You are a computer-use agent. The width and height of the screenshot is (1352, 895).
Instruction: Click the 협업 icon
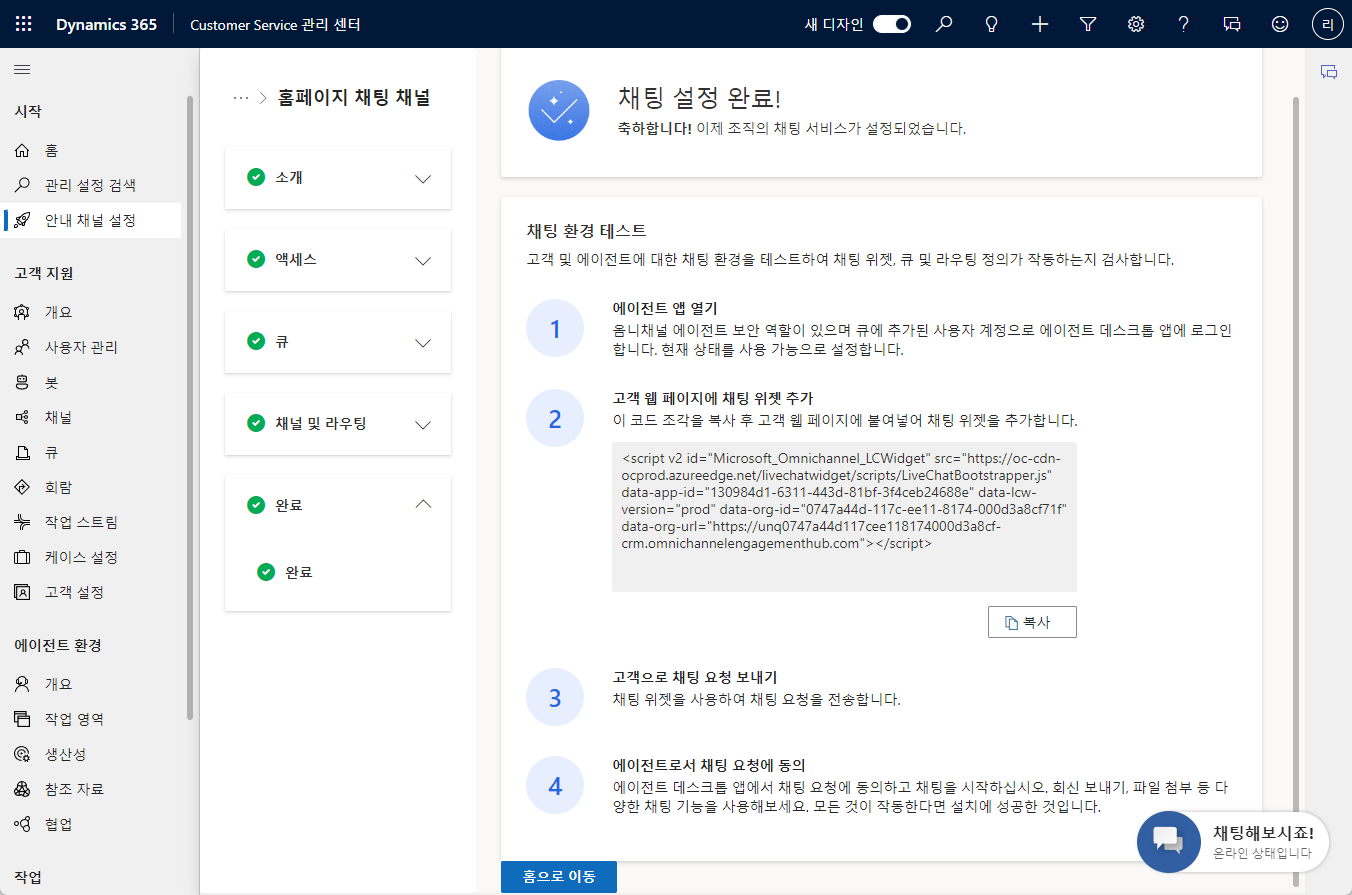(x=22, y=824)
